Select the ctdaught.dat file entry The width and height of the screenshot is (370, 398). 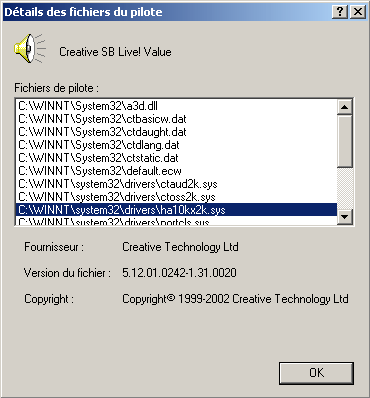(176, 132)
